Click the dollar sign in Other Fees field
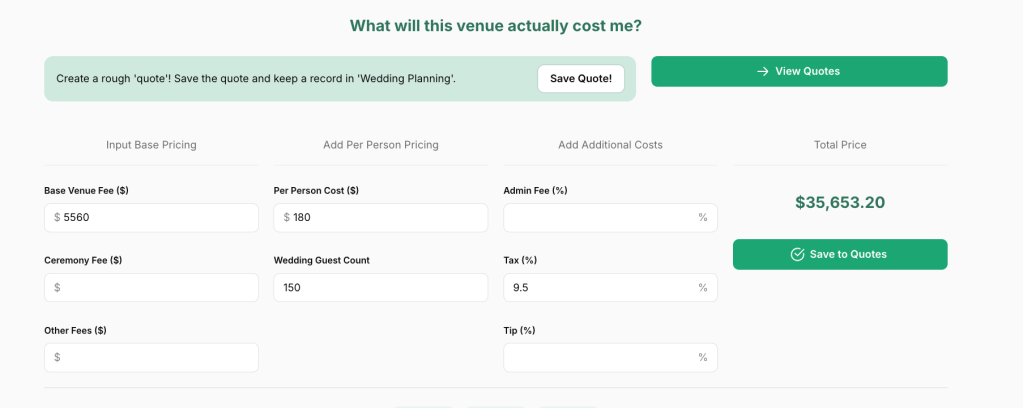1023x408 pixels. 57,357
